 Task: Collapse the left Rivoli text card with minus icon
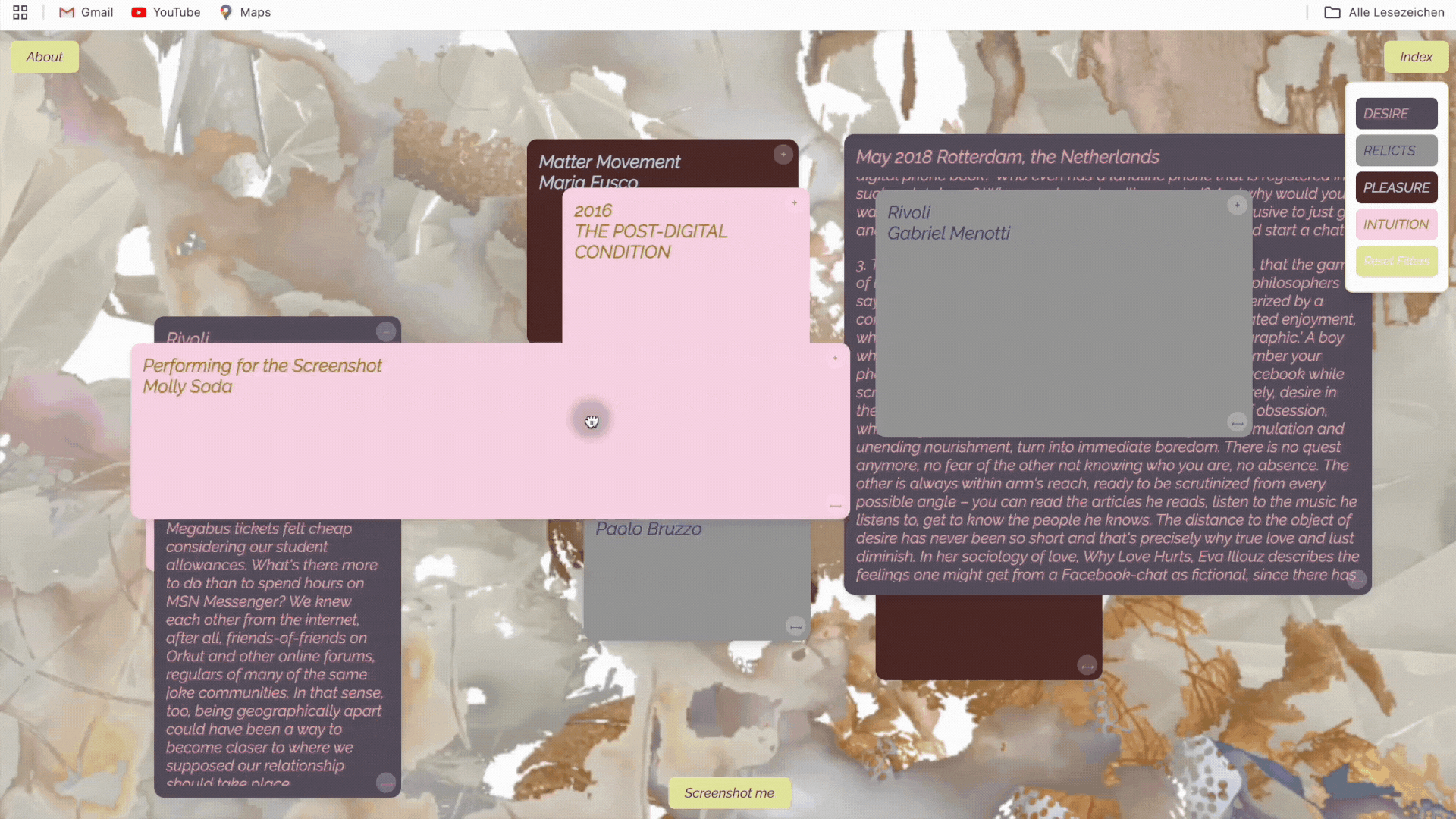386,331
